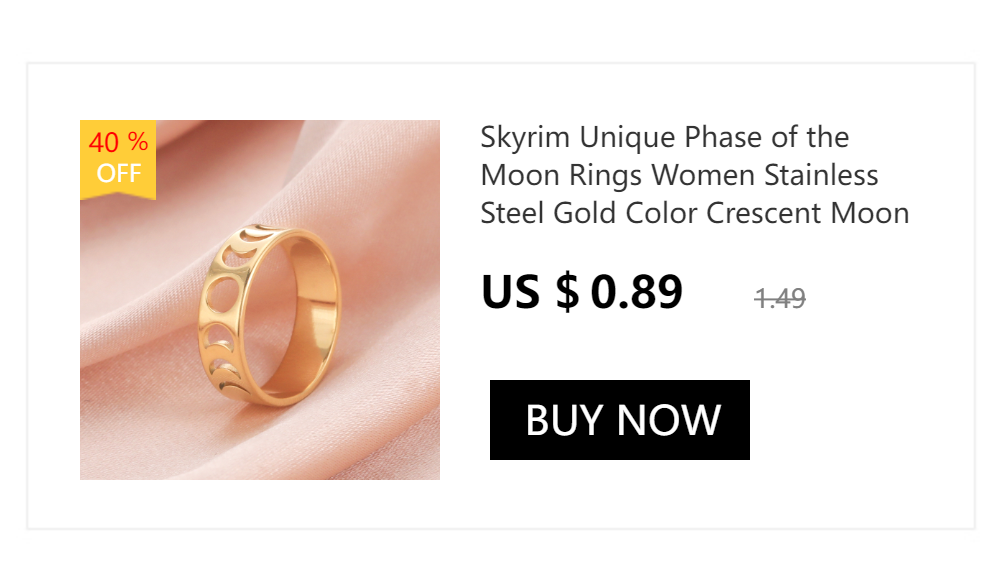
Task: Select the US $ 0.89 sale price
Action: 582,292
